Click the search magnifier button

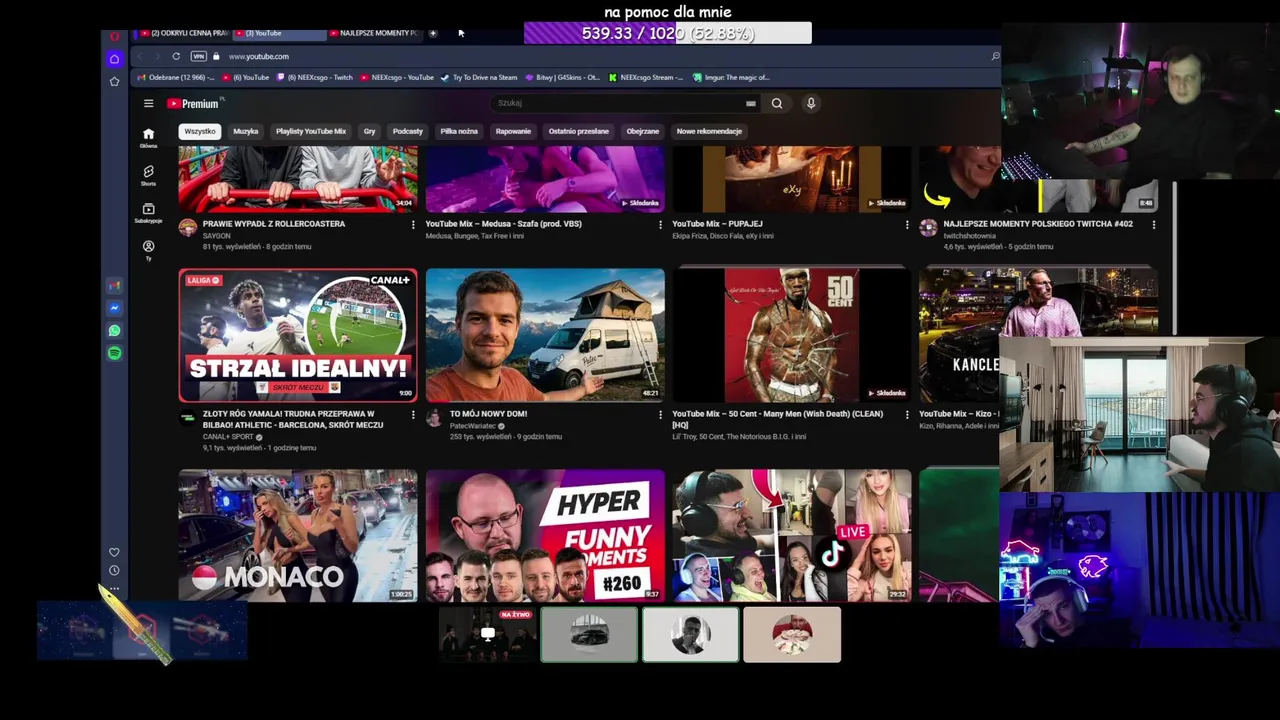point(777,103)
